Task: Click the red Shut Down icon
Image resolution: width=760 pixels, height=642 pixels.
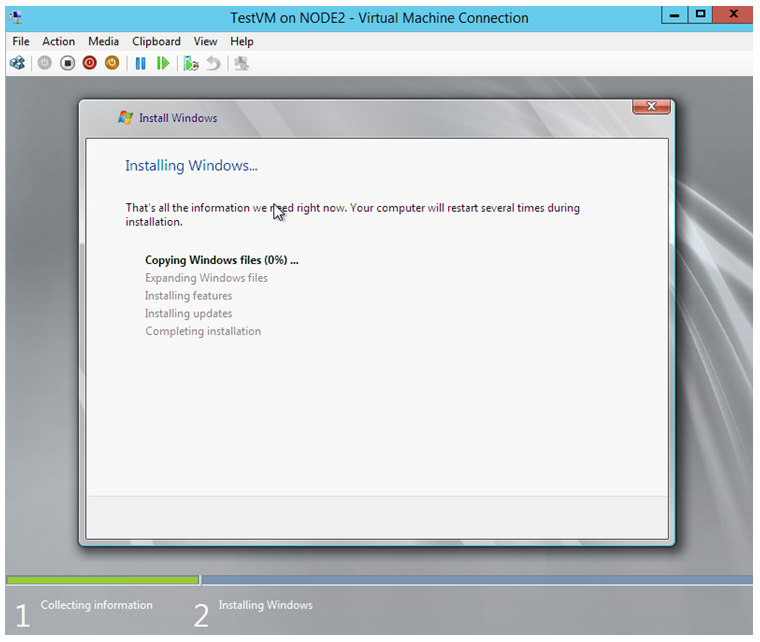Action: (90, 63)
